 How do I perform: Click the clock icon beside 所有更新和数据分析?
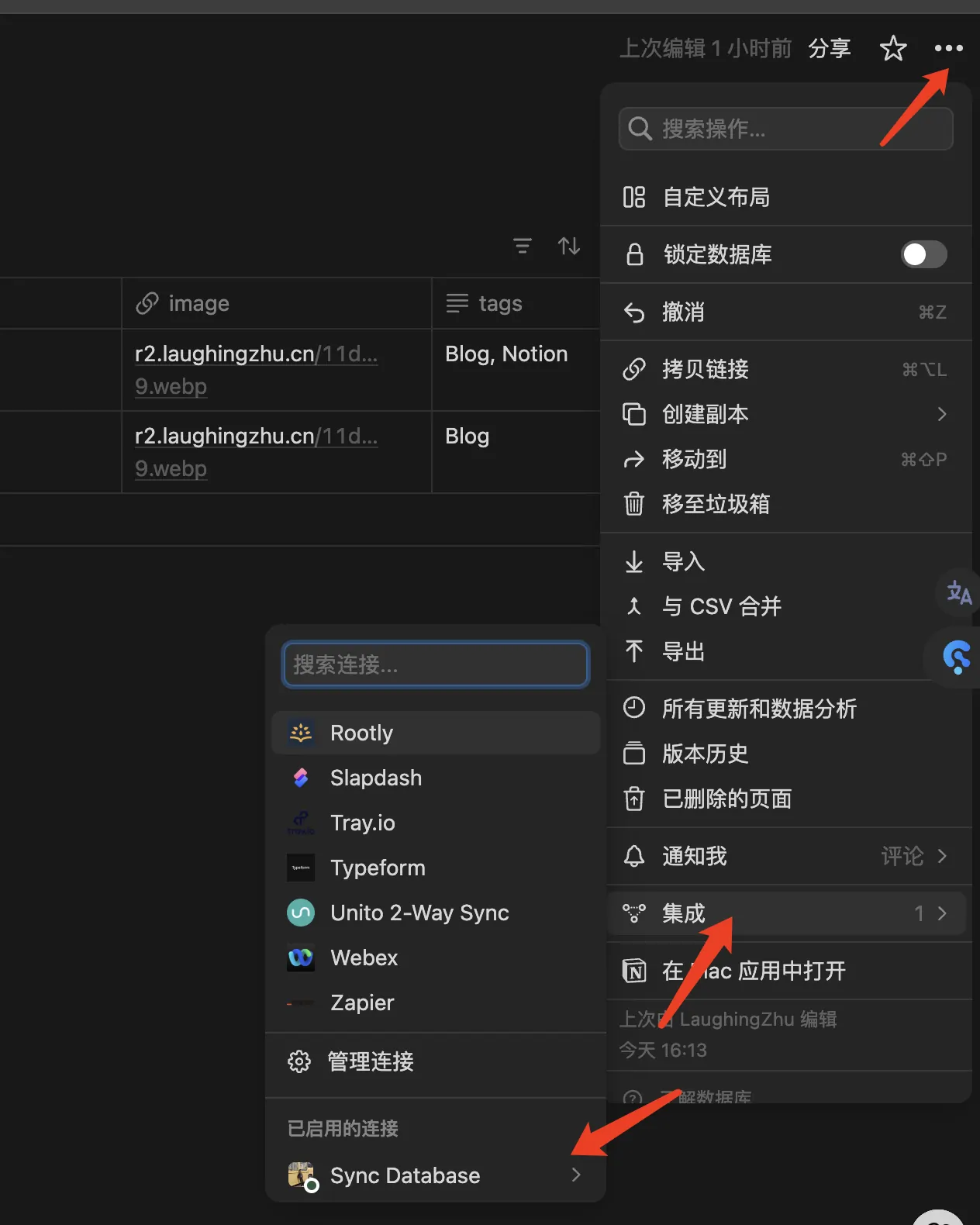[x=634, y=708]
